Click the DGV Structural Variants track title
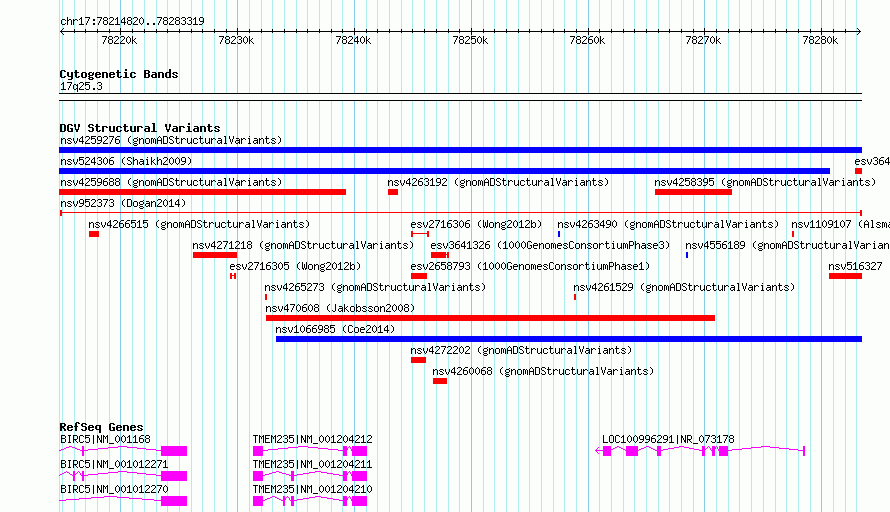The image size is (890, 512). pyautogui.click(x=140, y=128)
